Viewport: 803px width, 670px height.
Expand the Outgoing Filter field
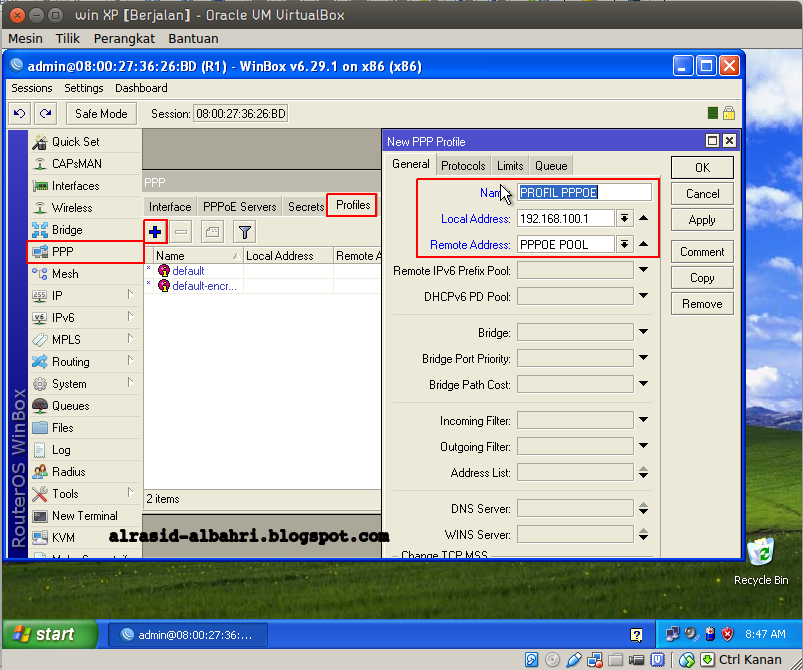click(644, 446)
